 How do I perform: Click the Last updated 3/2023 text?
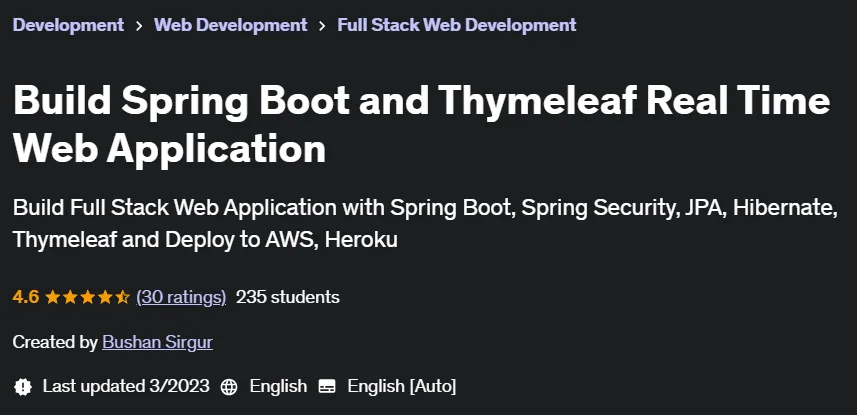pyautogui.click(x=126, y=387)
